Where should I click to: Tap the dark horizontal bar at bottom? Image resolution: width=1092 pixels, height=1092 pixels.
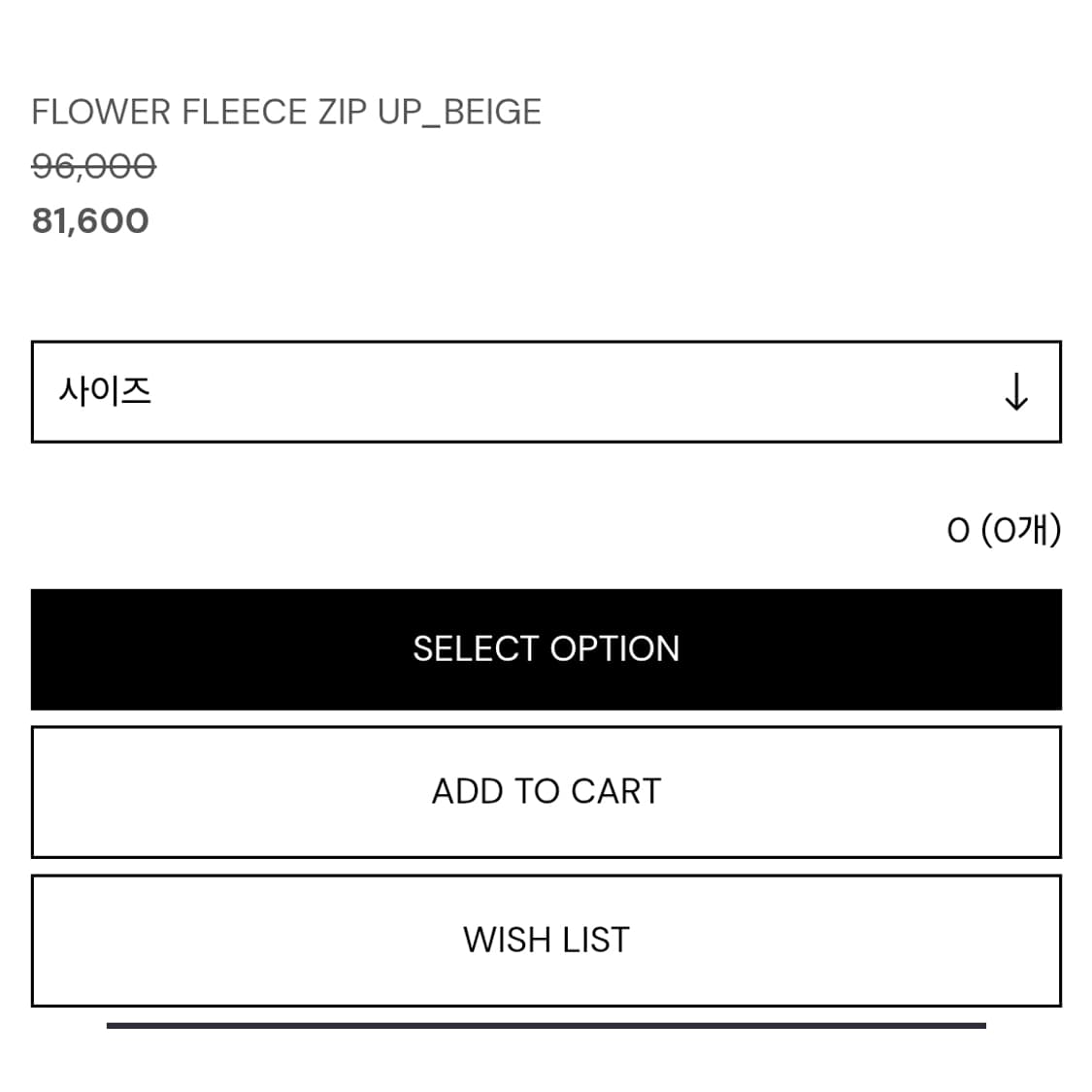[546, 1025]
